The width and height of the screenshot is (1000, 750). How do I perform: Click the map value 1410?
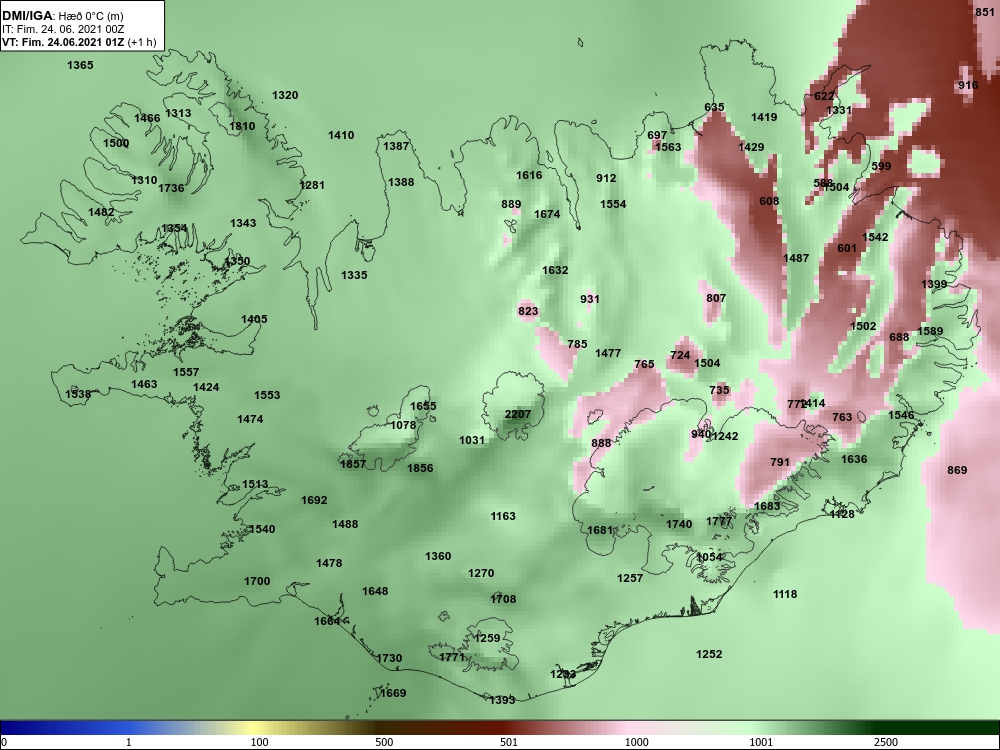coord(341,135)
